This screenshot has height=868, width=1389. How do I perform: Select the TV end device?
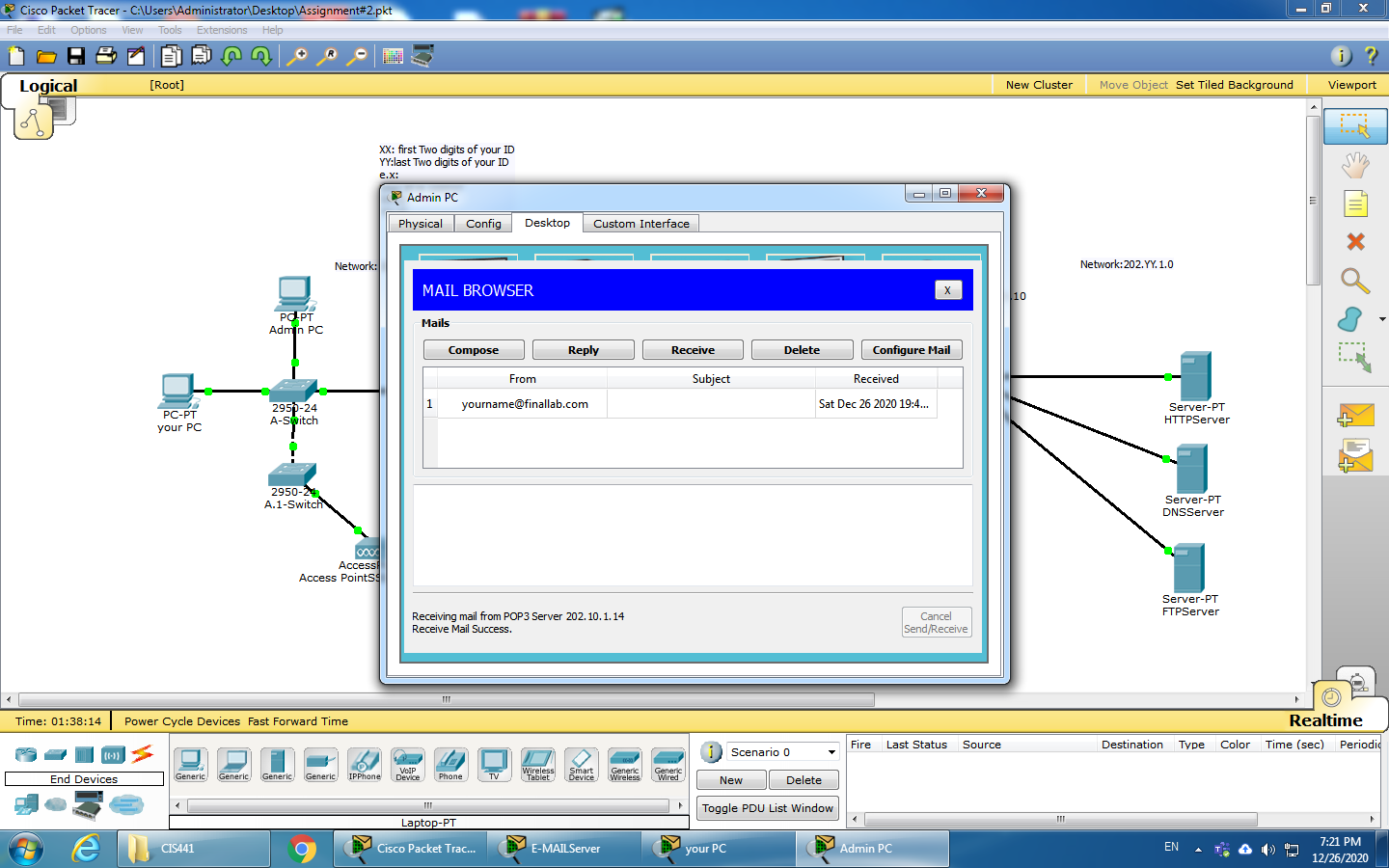(494, 764)
